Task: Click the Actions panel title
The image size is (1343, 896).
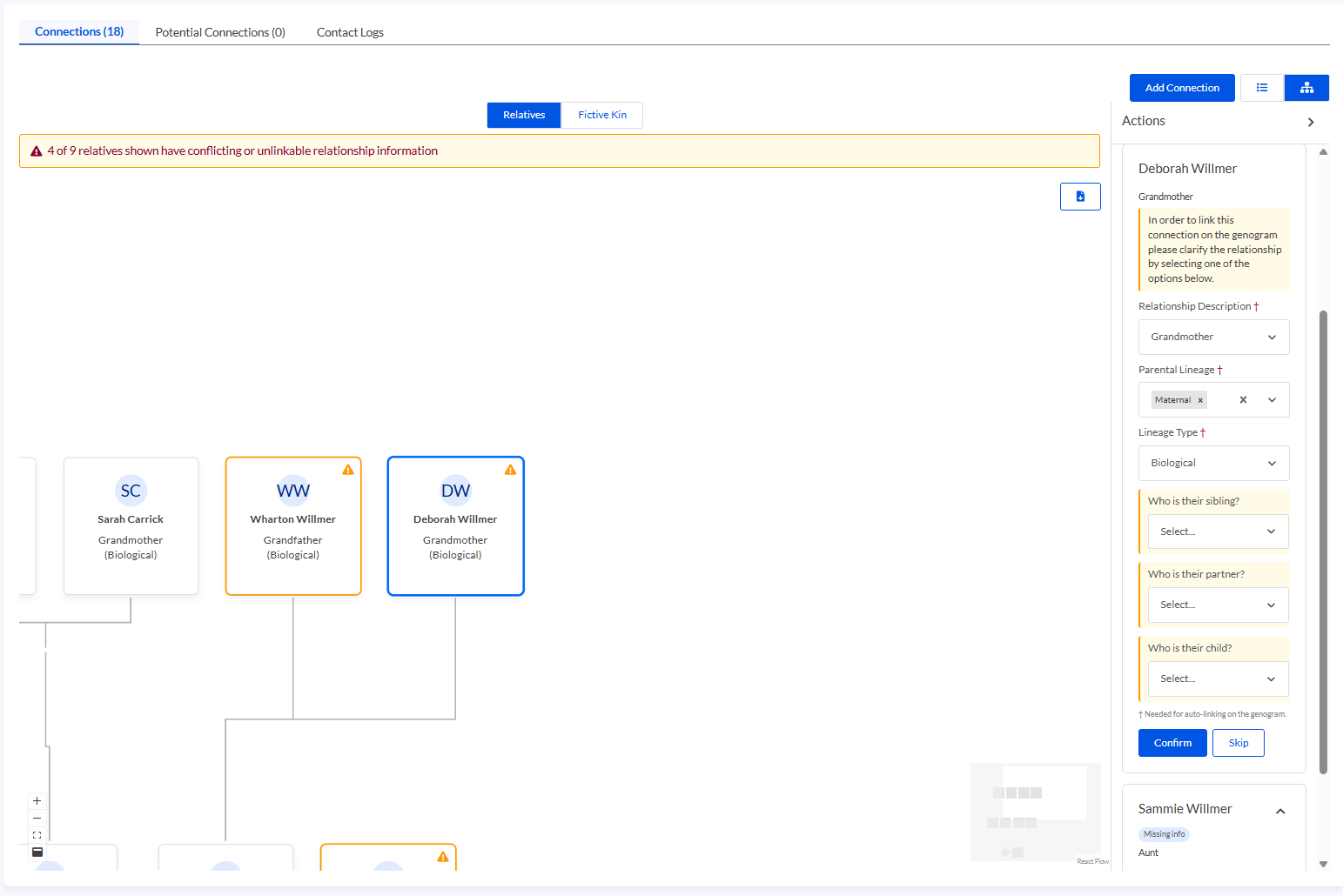Action: (1143, 121)
